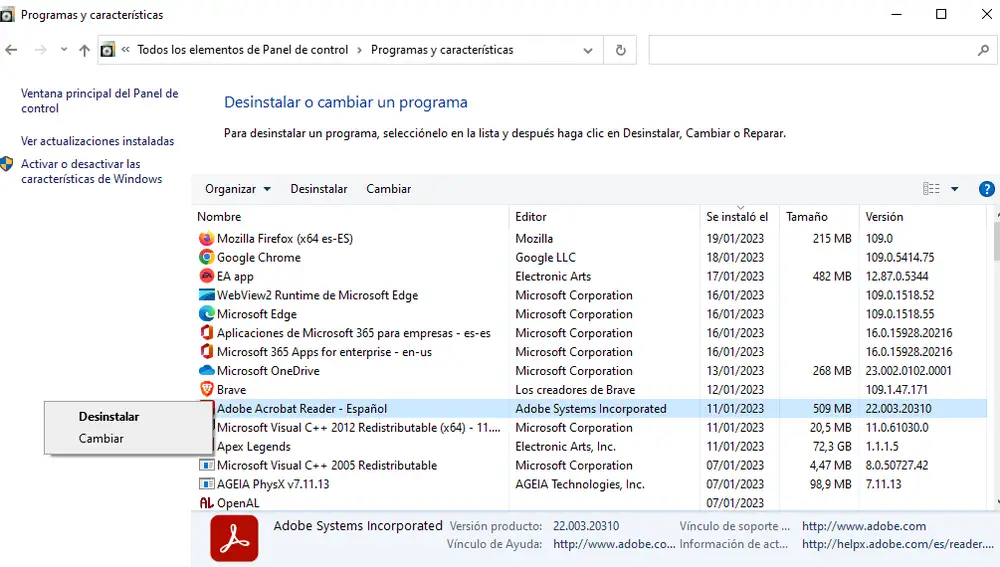Viewport: 1000px width, 567px height.
Task: Open the Organizar dropdown menu
Action: [x=237, y=189]
